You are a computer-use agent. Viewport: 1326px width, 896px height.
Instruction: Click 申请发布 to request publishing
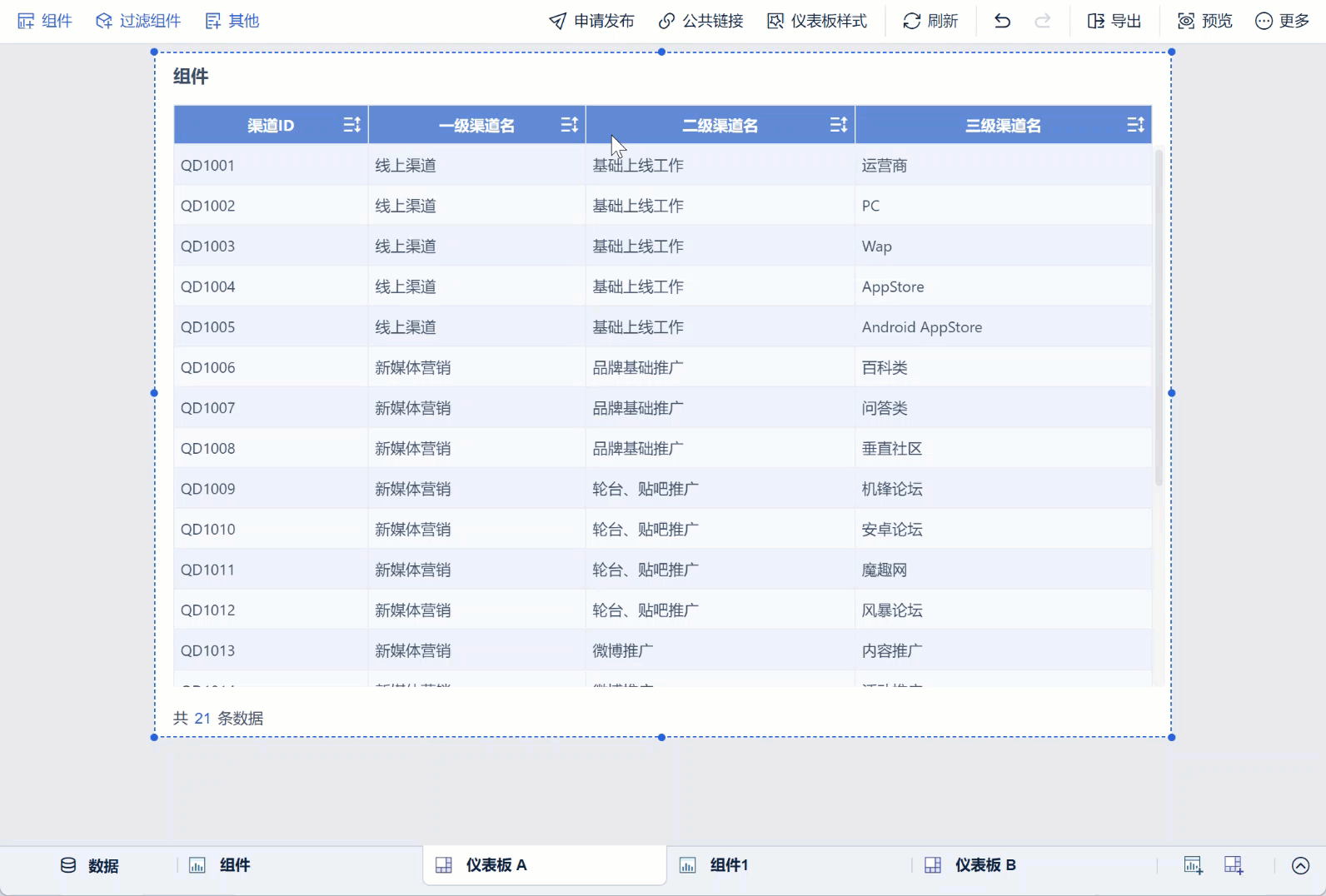coord(592,21)
